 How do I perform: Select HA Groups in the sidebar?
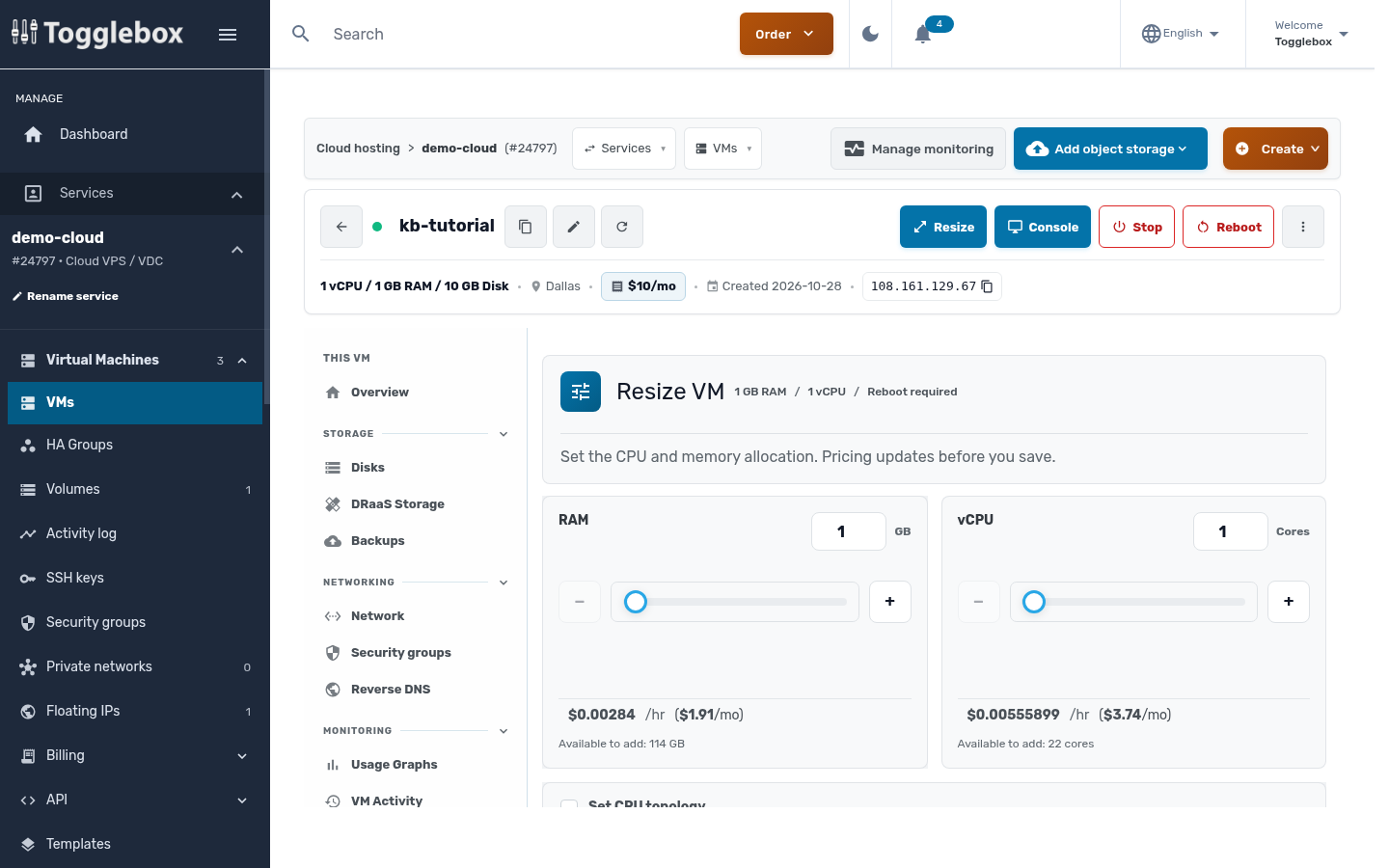(x=135, y=445)
